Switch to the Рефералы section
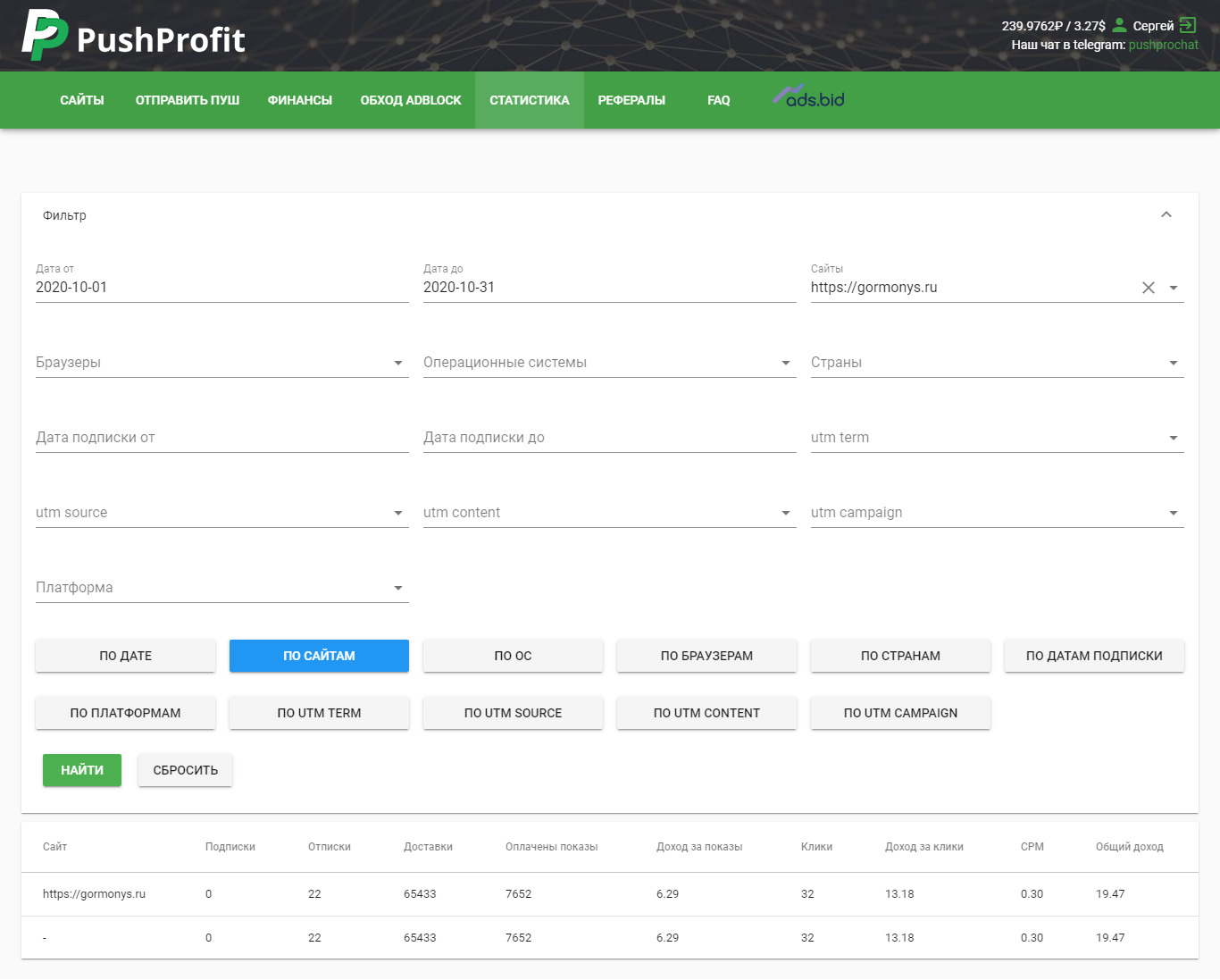Viewport: 1220px width, 980px height. pyautogui.click(x=631, y=100)
